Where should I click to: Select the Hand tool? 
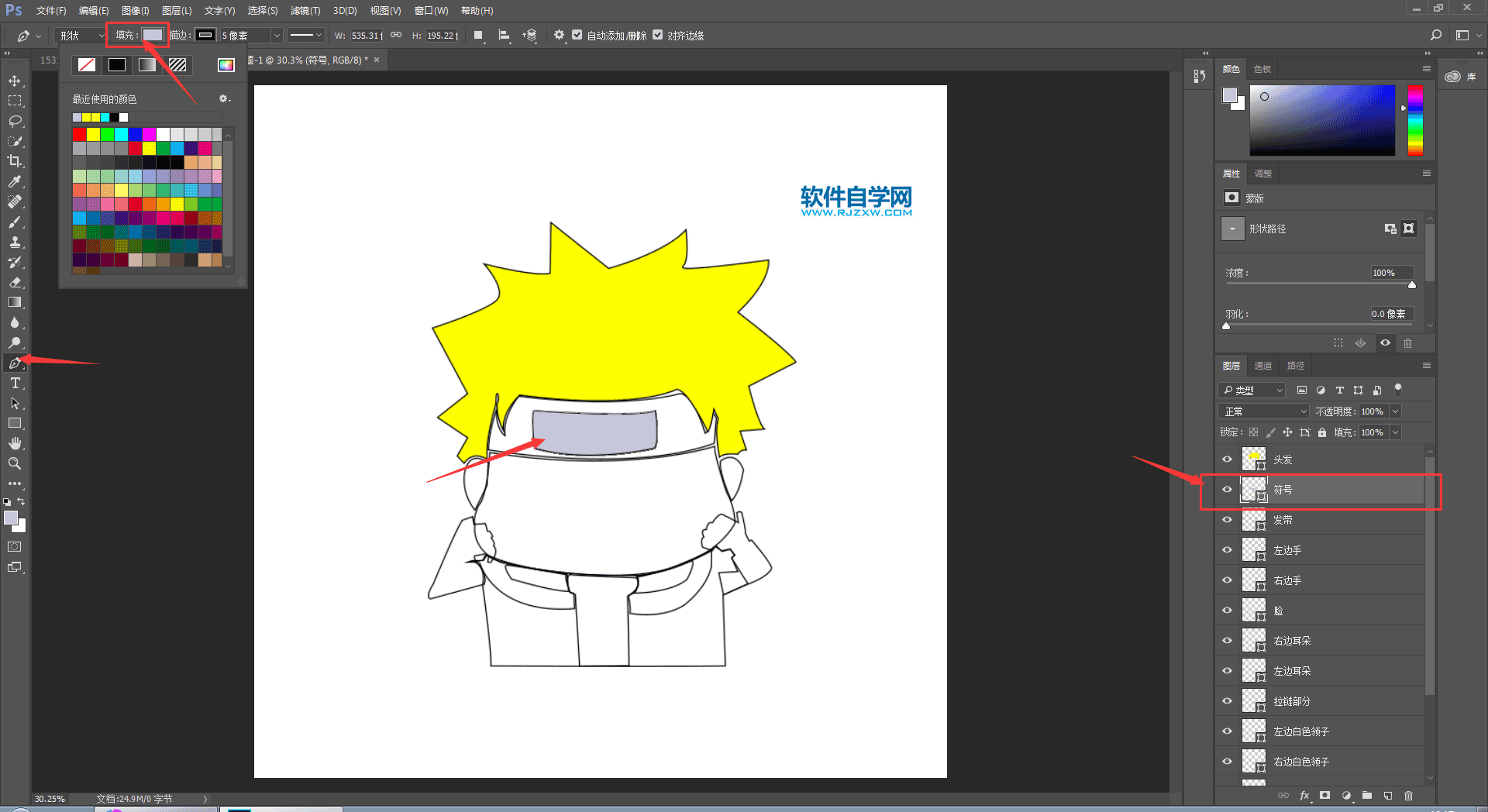pyautogui.click(x=15, y=443)
